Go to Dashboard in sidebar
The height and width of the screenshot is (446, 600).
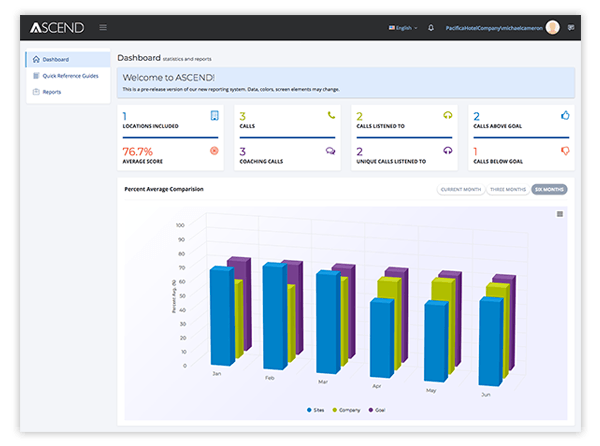[x=68, y=59]
